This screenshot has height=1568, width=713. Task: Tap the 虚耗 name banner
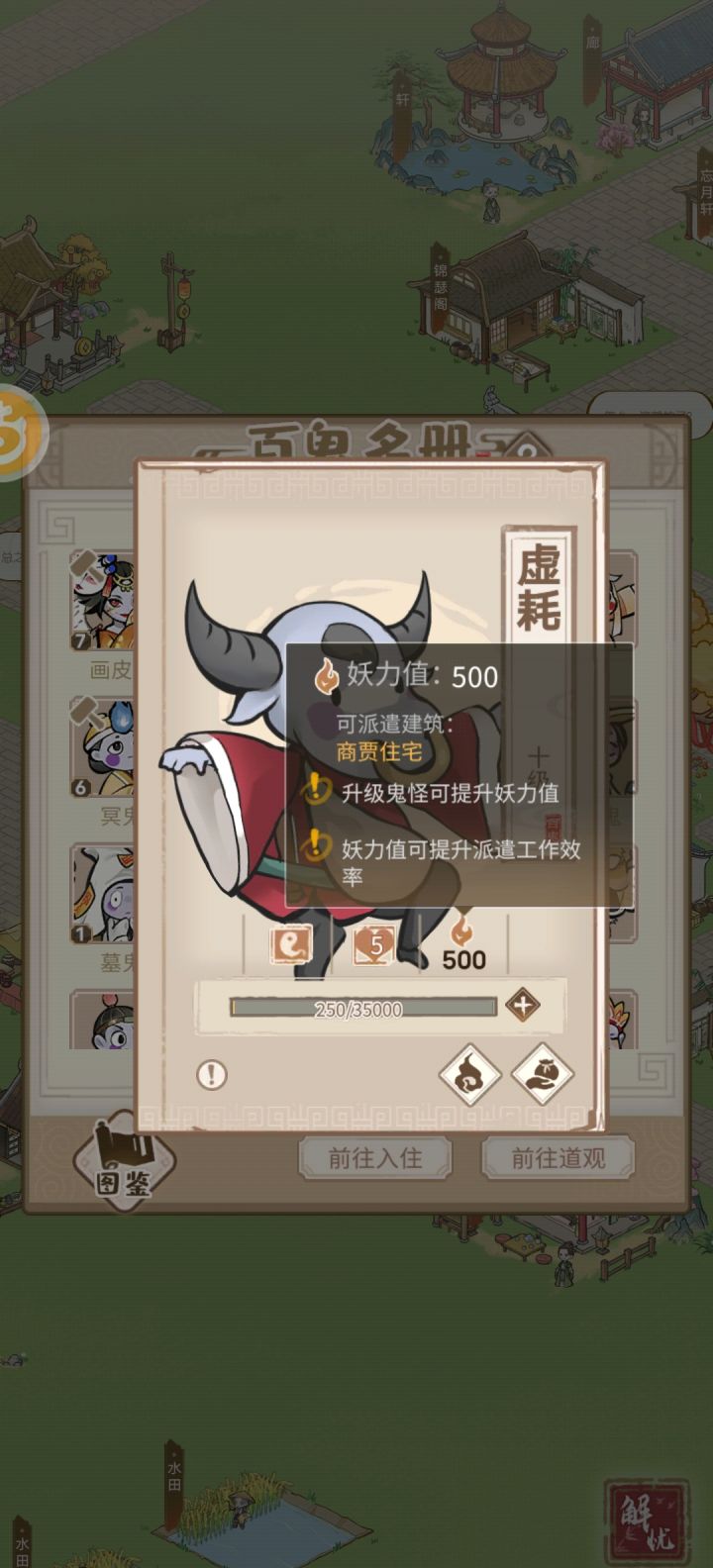pos(539,589)
